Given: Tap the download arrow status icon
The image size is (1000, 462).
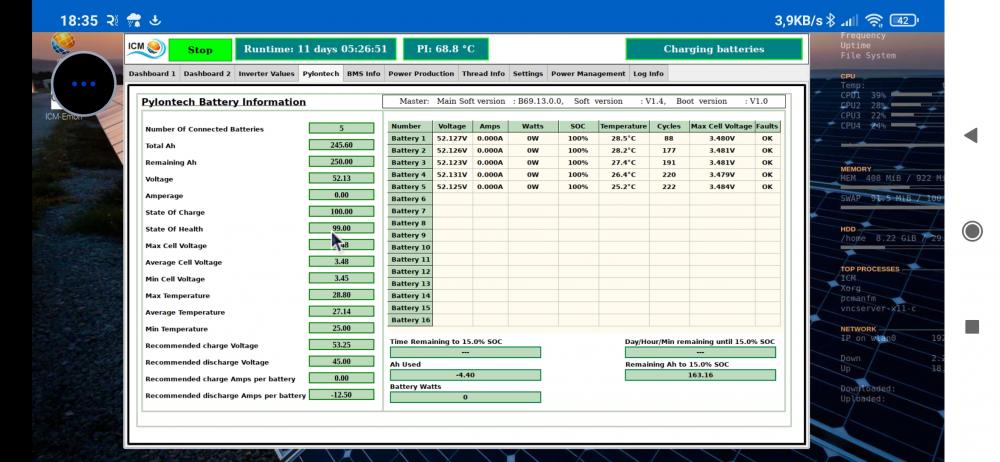Looking at the screenshot, I should click(x=155, y=20).
